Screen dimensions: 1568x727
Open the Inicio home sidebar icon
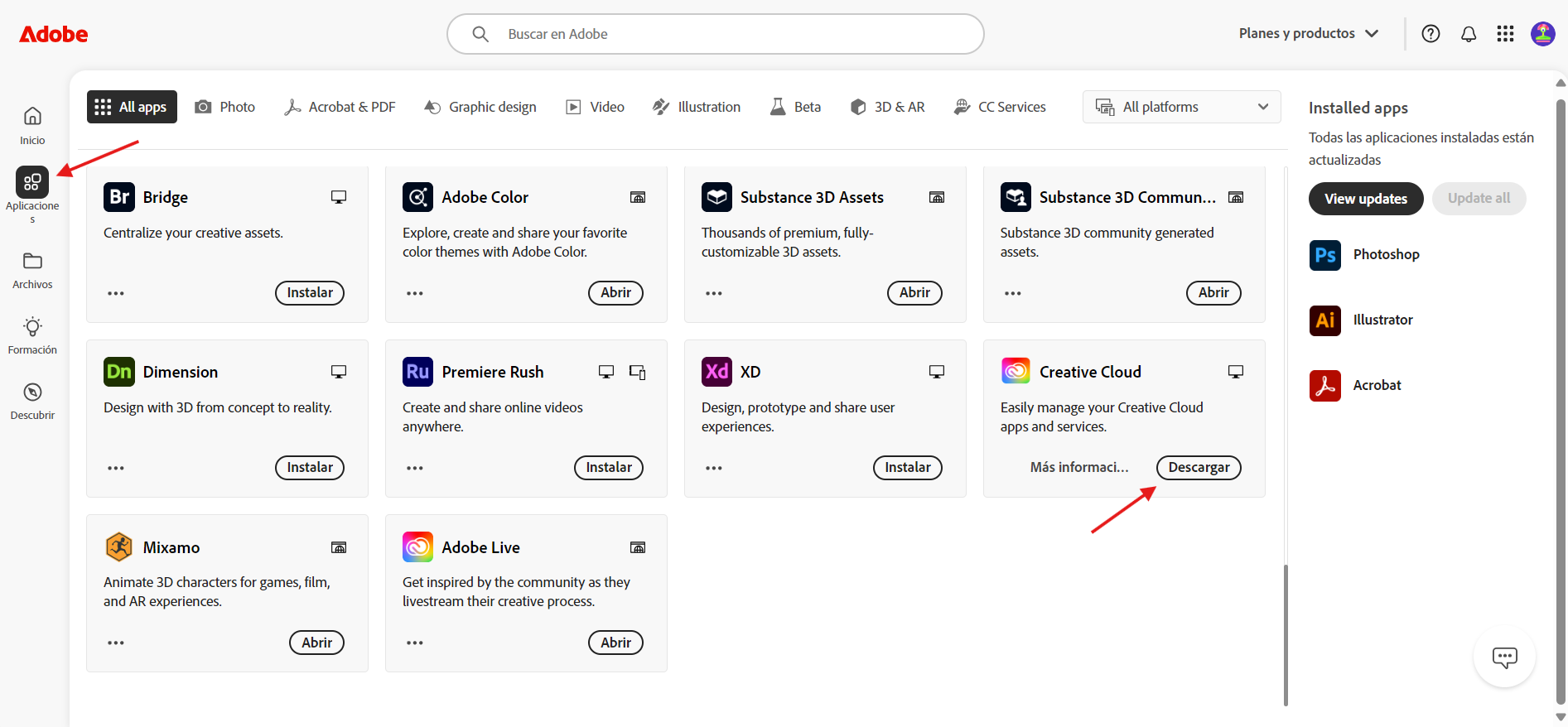click(32, 124)
